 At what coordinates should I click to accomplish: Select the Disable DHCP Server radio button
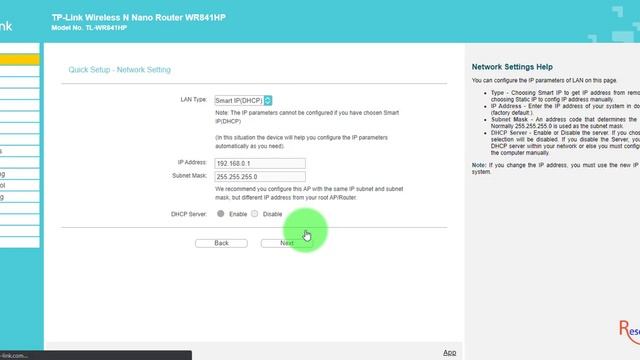coord(255,213)
